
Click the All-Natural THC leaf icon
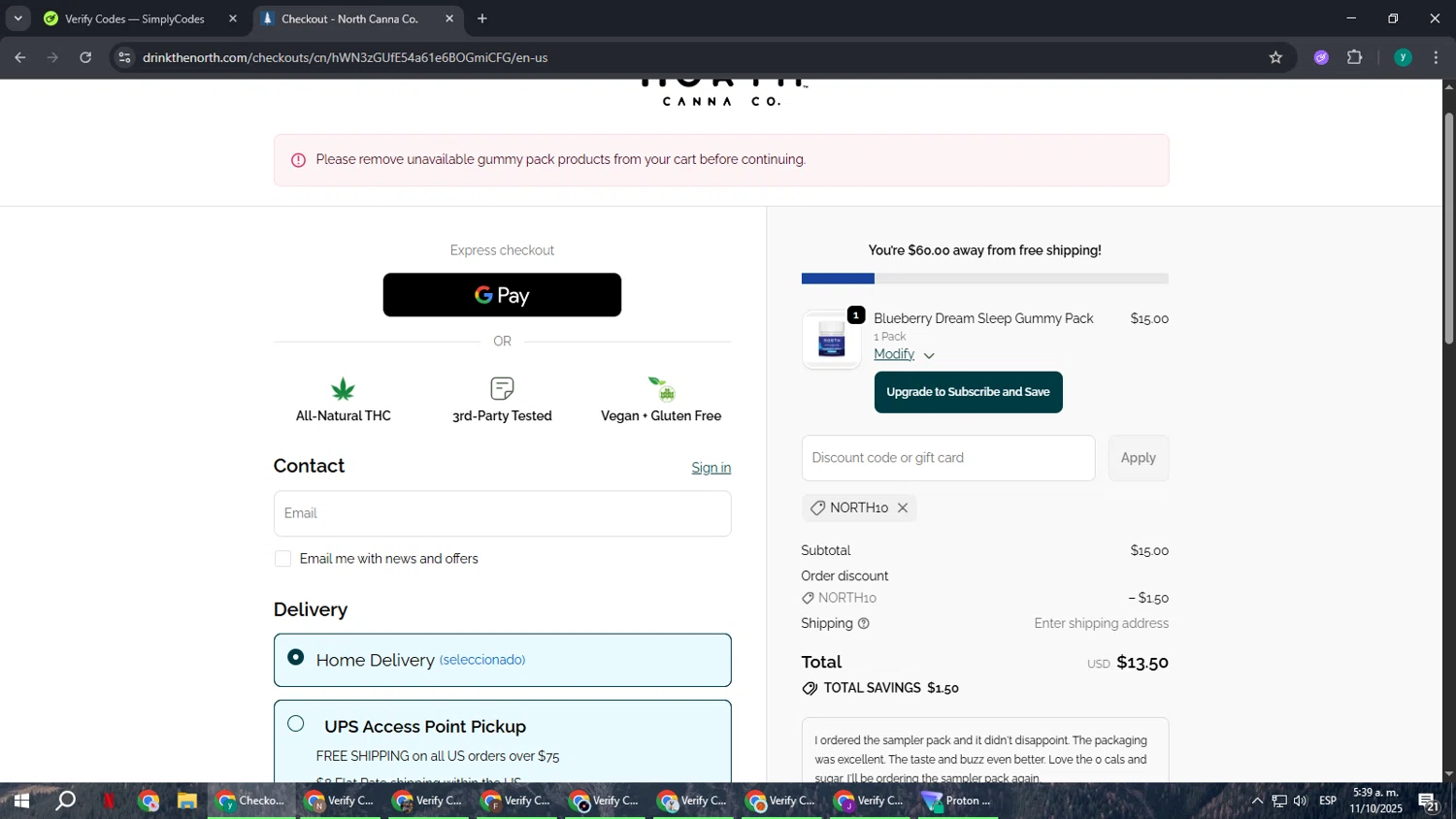[343, 389]
